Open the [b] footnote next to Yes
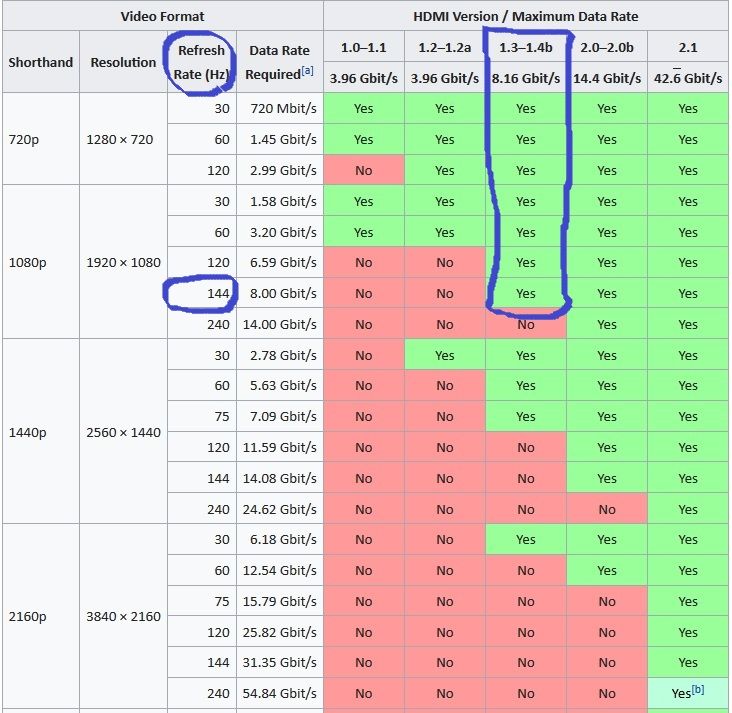Viewport: 732px width, 713px height. (x=700, y=691)
